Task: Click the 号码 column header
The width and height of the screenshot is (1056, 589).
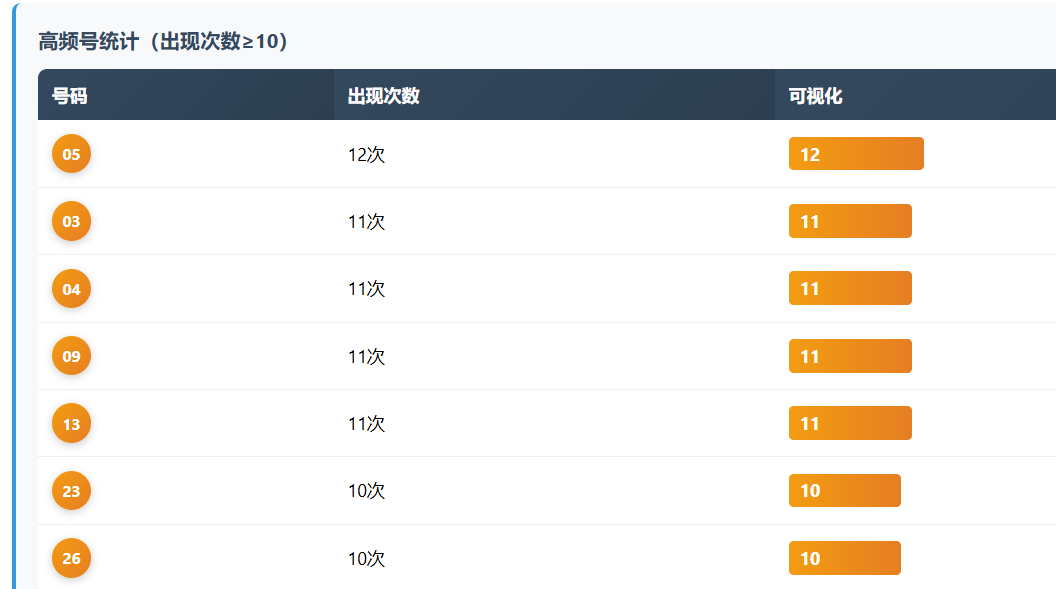Action: coord(70,96)
